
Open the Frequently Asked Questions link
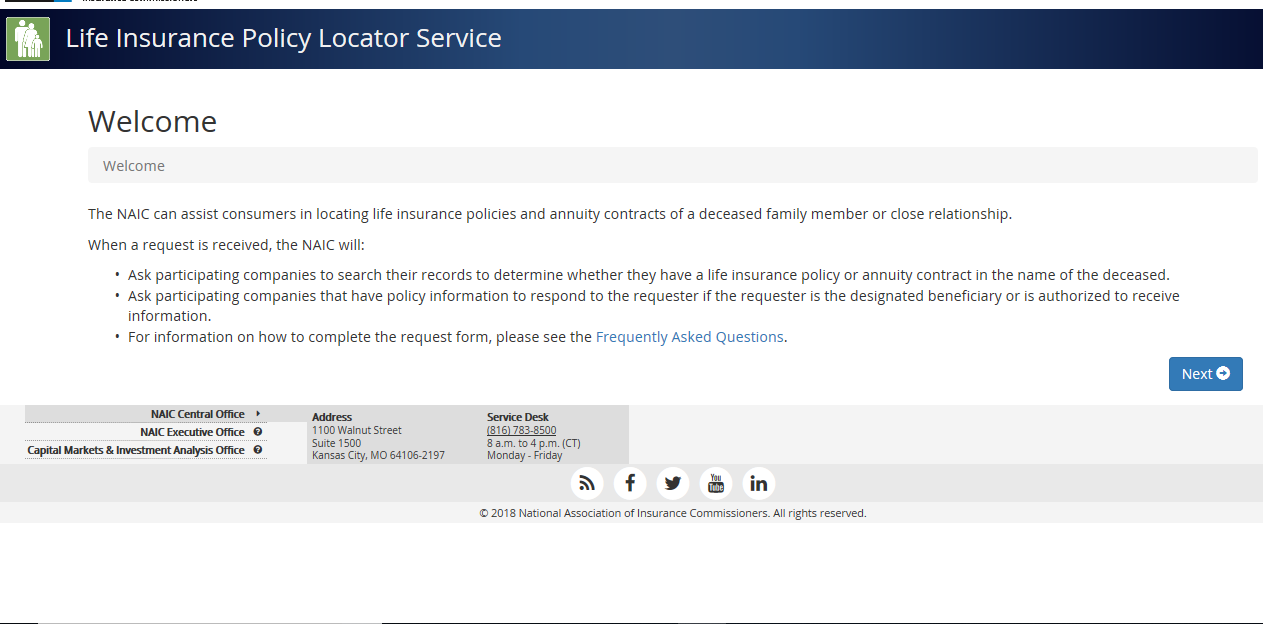689,337
